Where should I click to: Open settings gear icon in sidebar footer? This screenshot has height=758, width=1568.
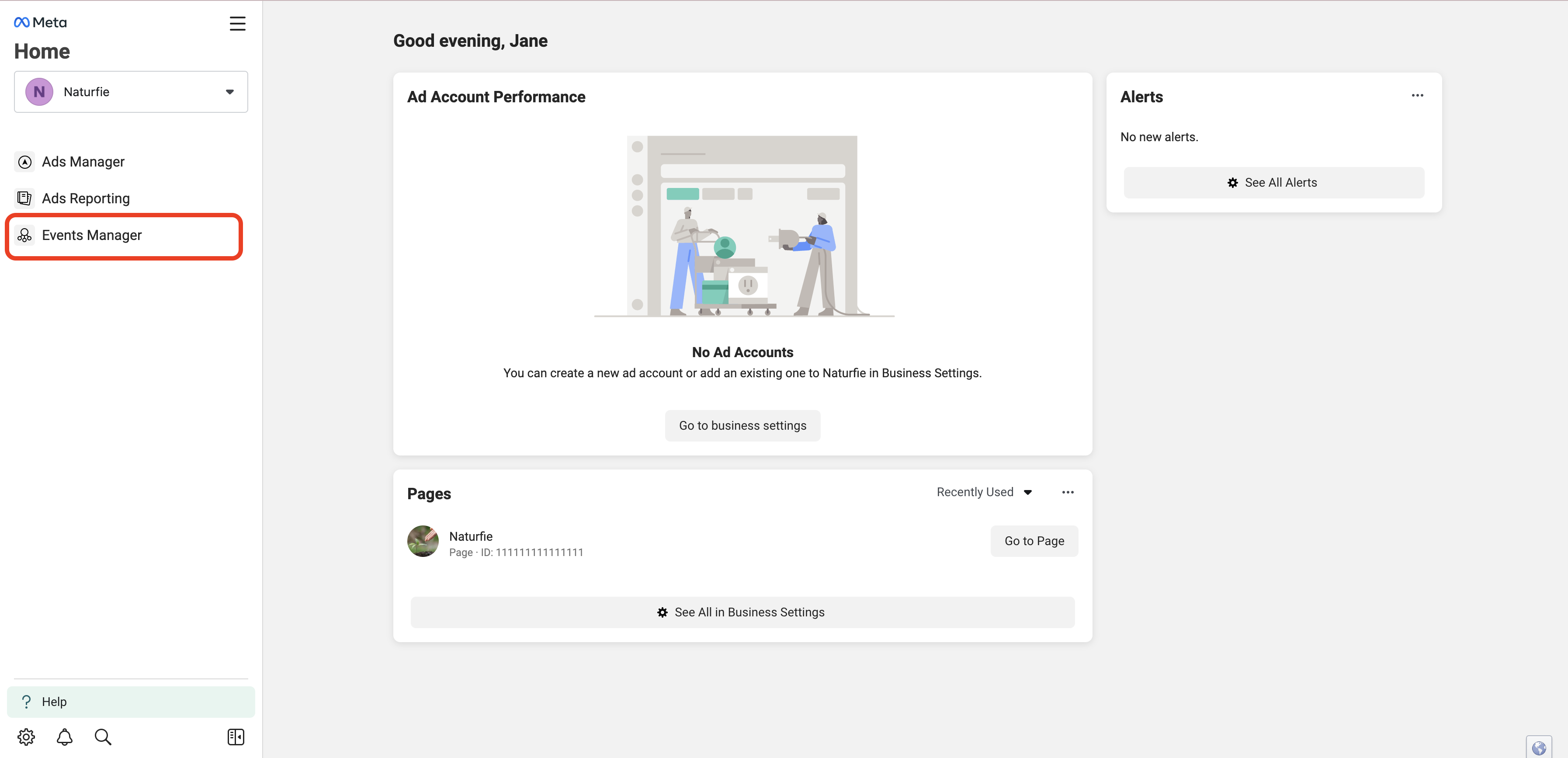point(26,737)
